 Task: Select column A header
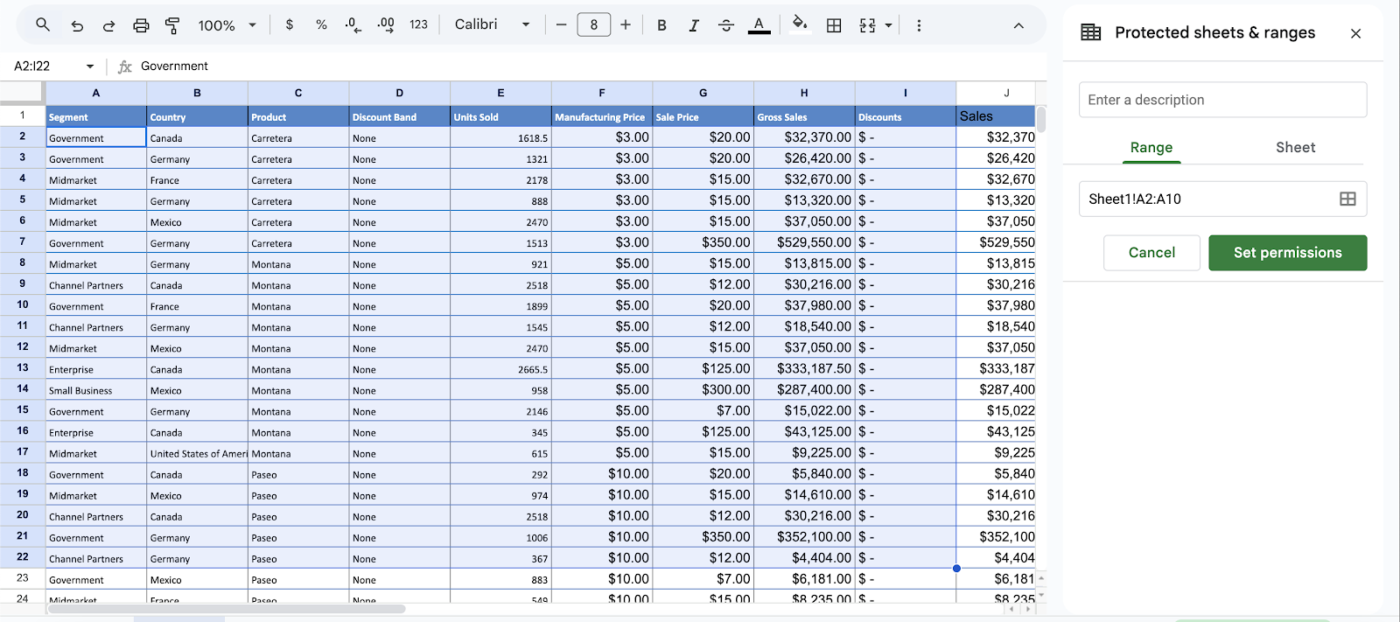[x=96, y=93]
